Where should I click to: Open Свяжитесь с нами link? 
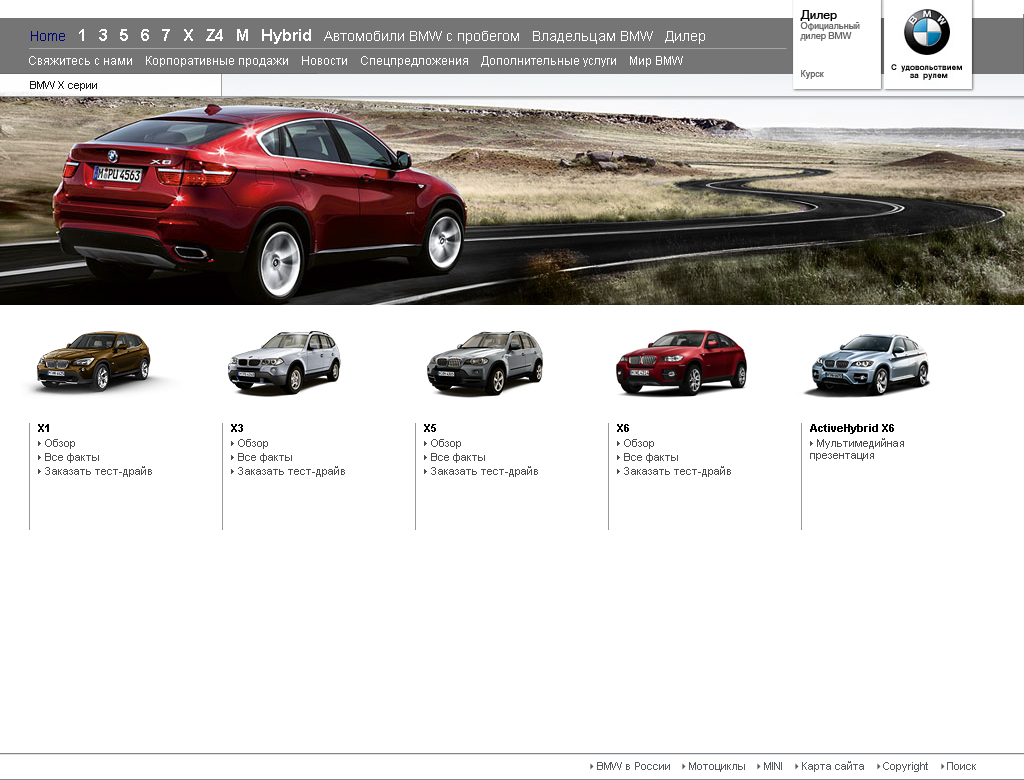[x=80, y=61]
